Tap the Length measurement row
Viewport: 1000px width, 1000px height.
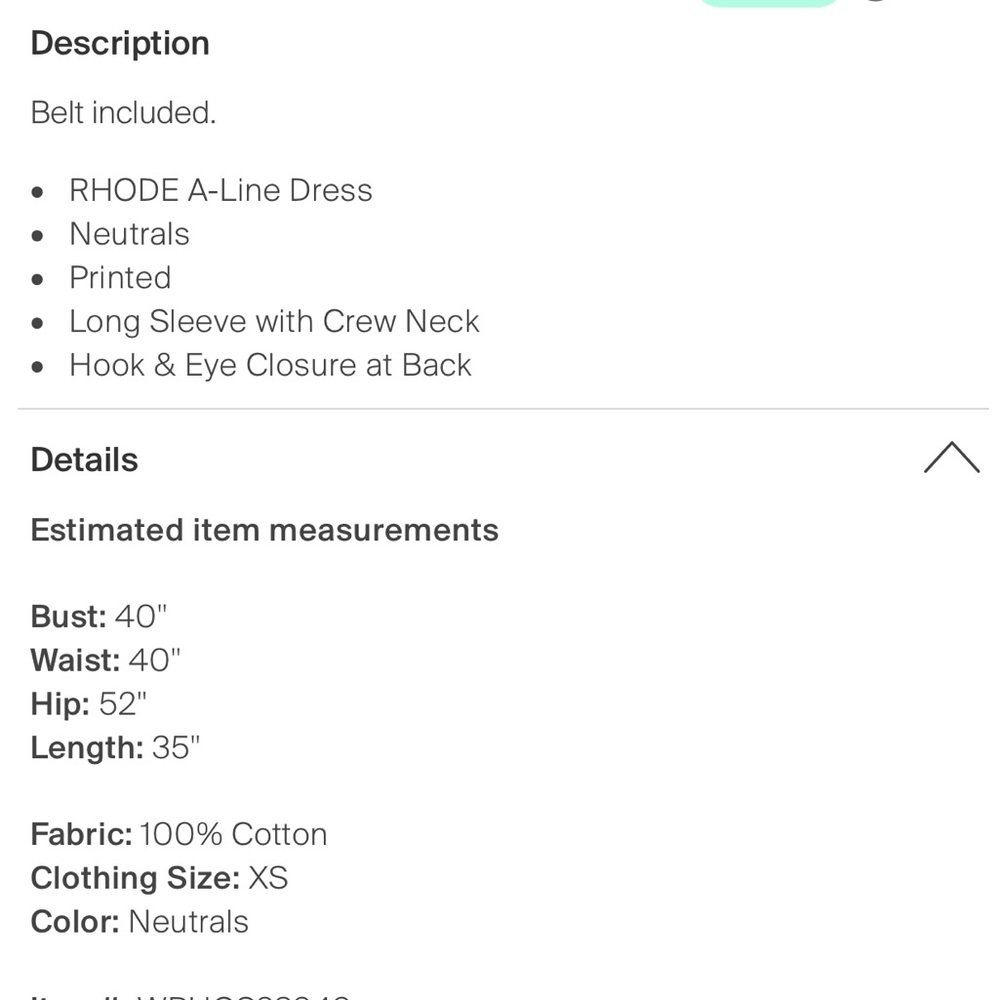pos(115,747)
